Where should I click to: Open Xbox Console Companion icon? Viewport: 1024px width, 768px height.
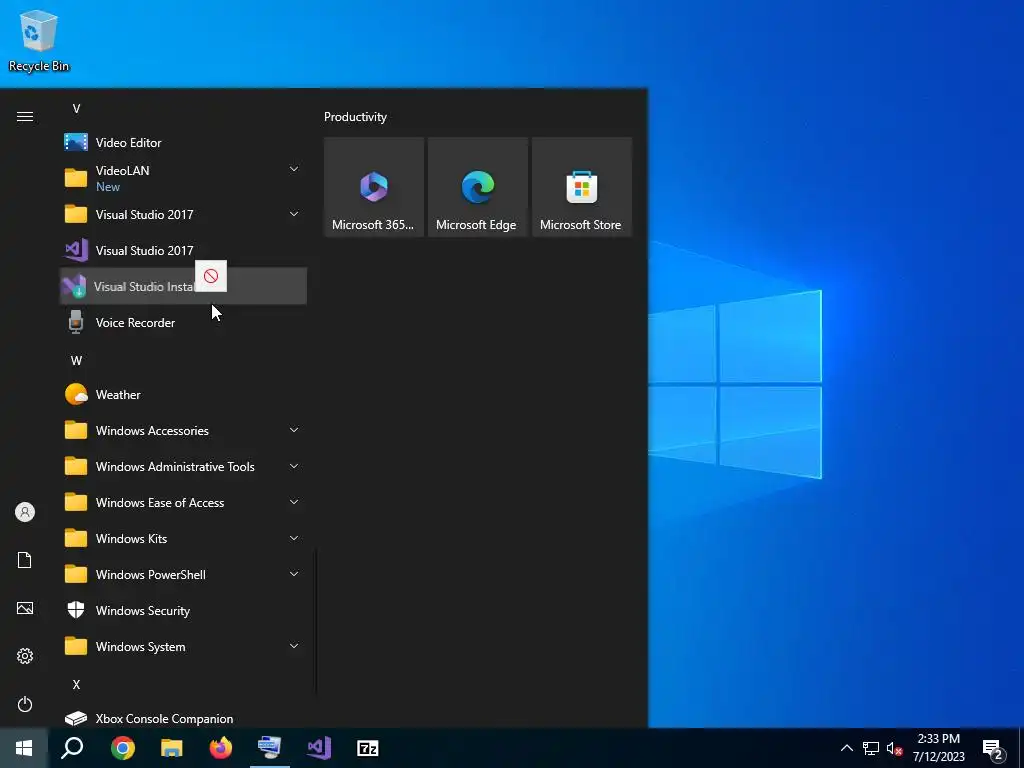point(76,718)
